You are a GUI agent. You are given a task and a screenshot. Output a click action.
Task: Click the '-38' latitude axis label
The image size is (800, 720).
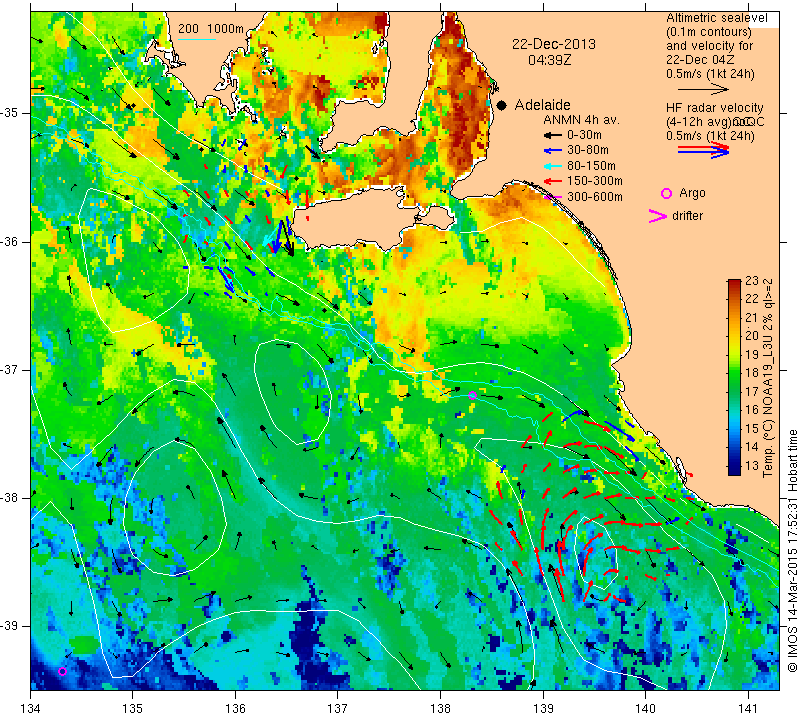(11, 498)
